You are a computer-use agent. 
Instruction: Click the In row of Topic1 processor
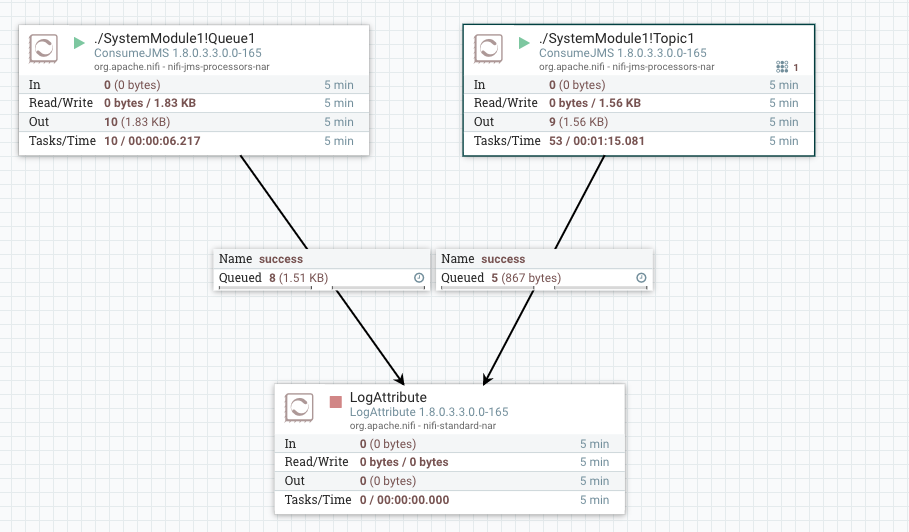point(639,85)
